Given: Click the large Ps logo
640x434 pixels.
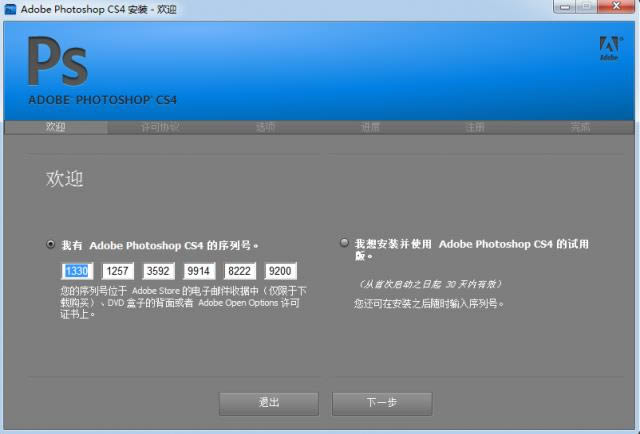Looking at the screenshot, I should point(58,61).
